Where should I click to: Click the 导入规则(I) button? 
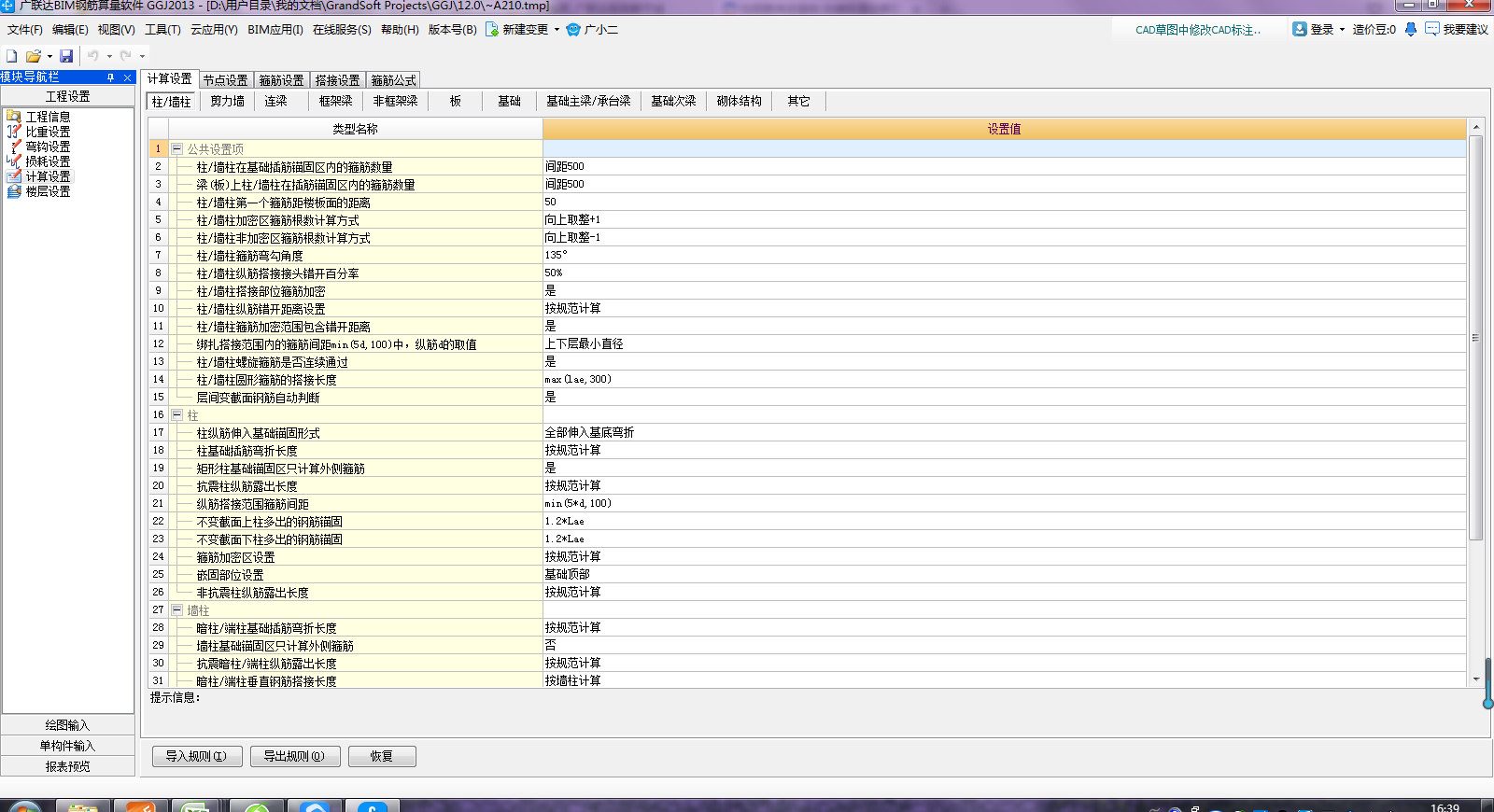point(197,756)
